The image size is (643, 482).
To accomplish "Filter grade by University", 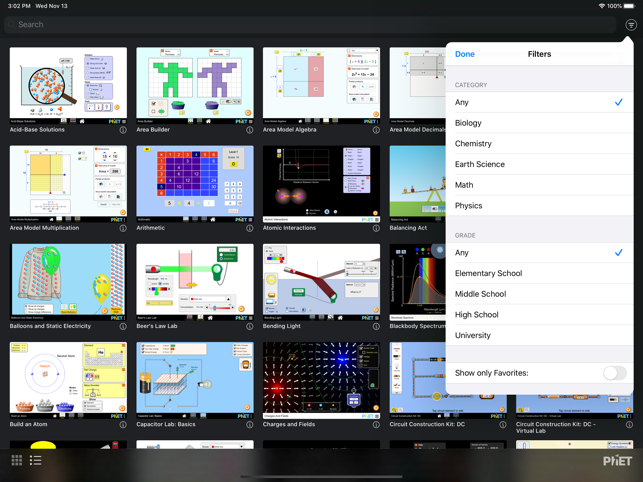I will coord(539,336).
